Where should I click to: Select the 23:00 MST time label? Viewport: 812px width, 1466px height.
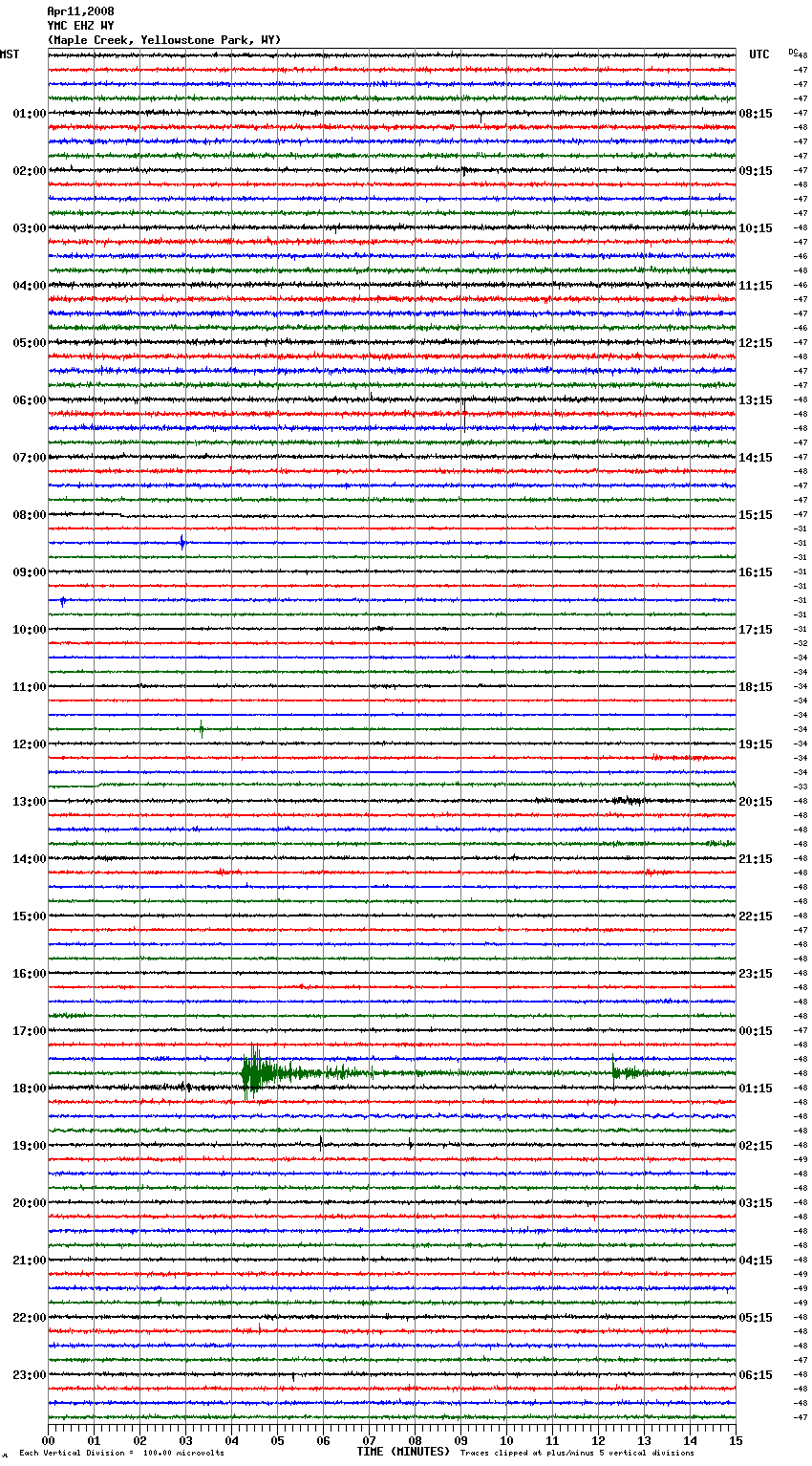tap(30, 1375)
